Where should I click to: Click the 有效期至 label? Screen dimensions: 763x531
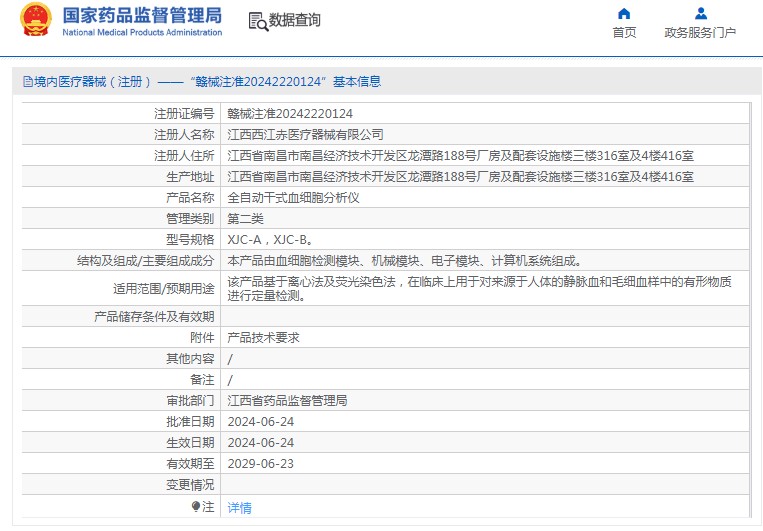tap(190, 463)
